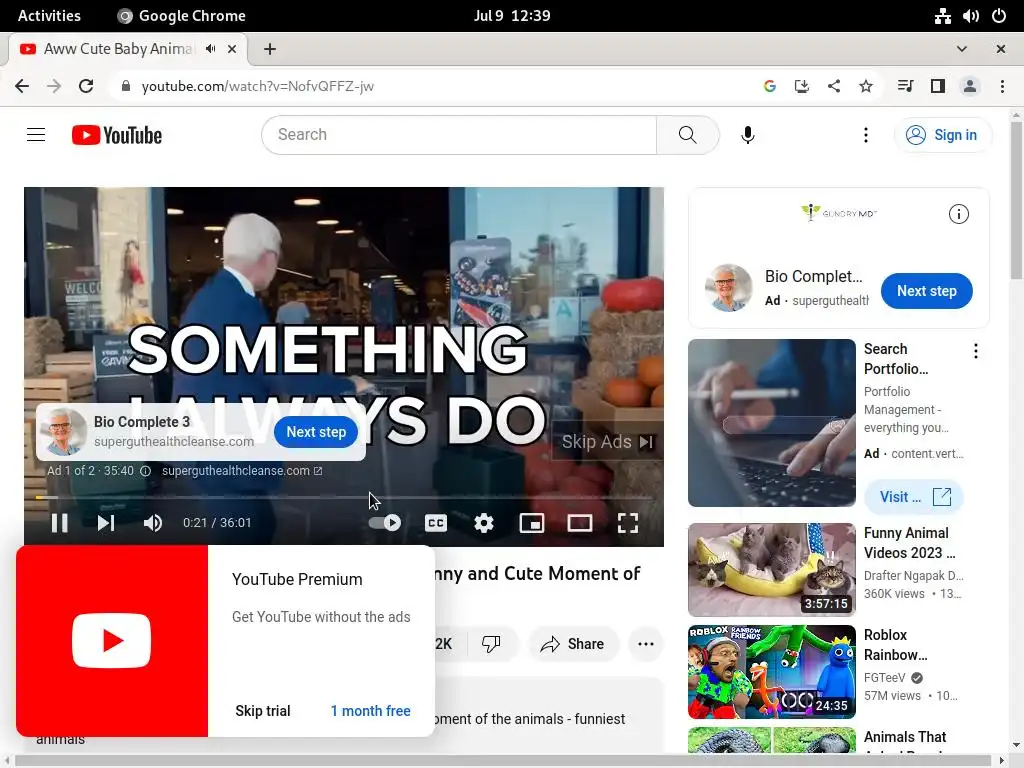
Task: Open clock and calendar Jul 9 12:39
Action: pyautogui.click(x=512, y=16)
